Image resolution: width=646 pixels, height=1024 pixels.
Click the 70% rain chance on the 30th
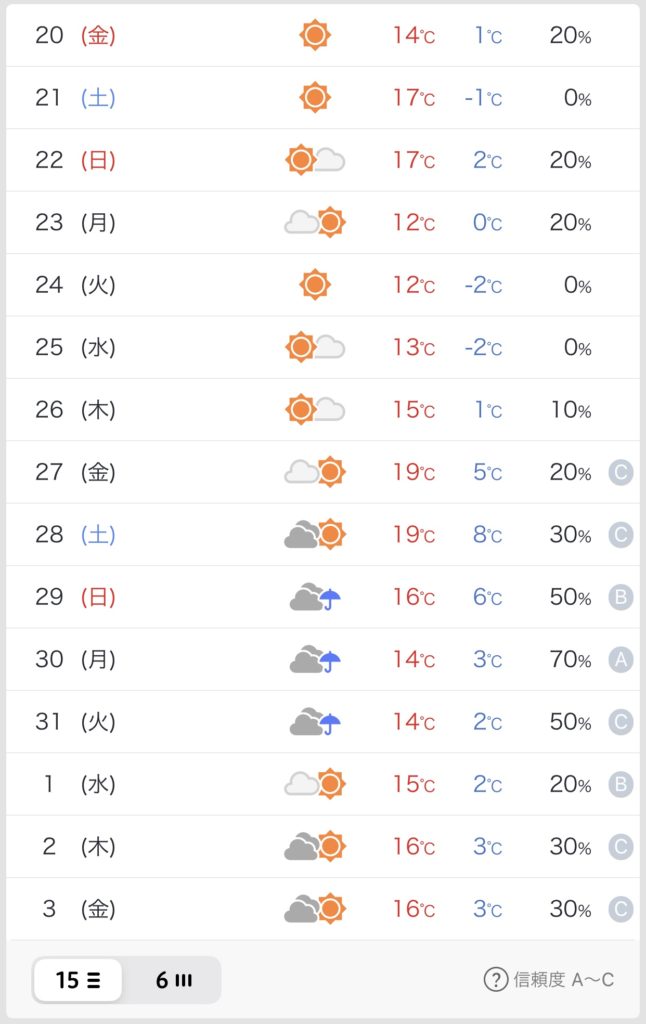pyautogui.click(x=570, y=660)
